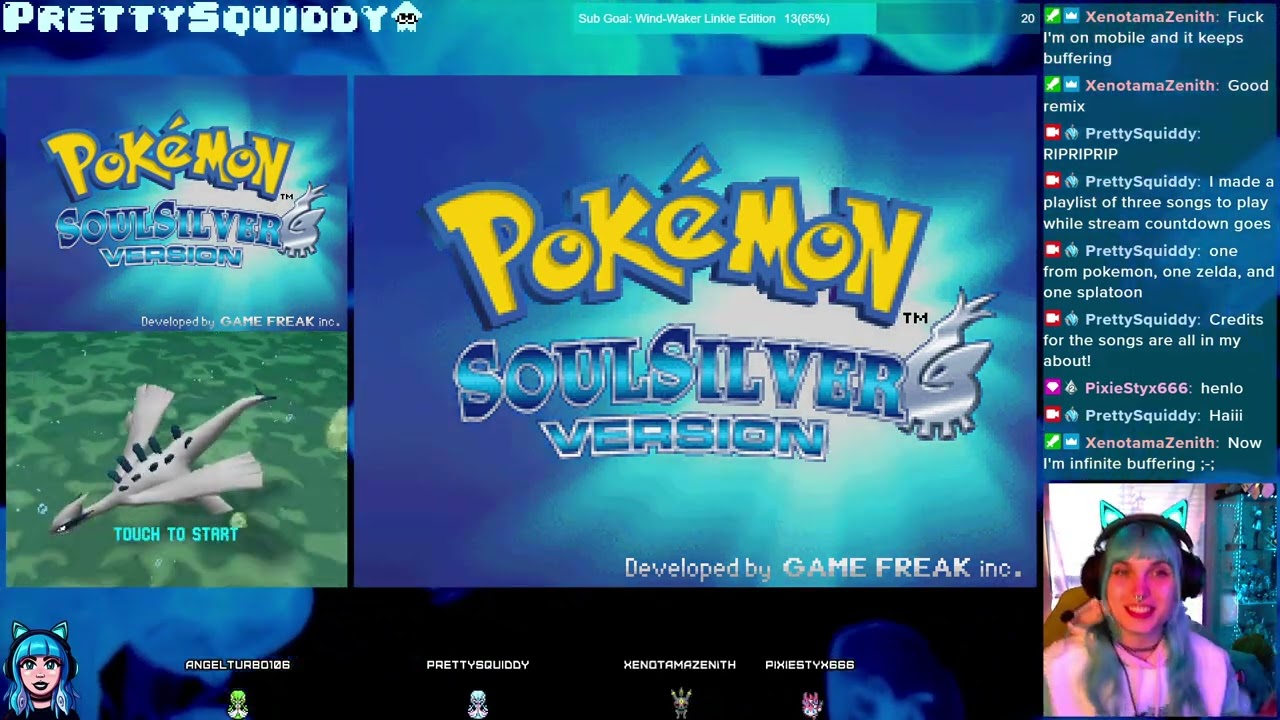1280x720 pixels.
Task: Click red broadcaster badge on RIPRIPRIP message
Action: (1052, 133)
